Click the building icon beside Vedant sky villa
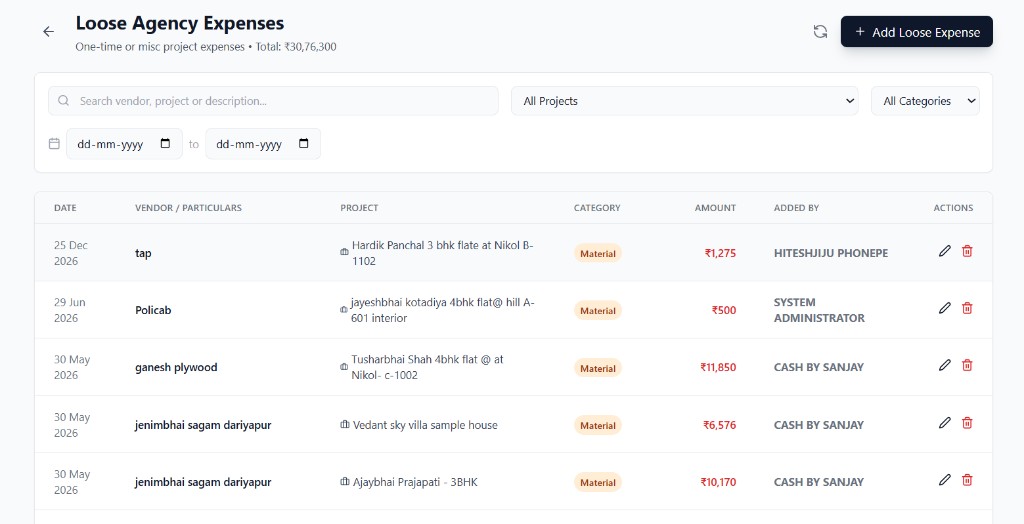 (345, 425)
